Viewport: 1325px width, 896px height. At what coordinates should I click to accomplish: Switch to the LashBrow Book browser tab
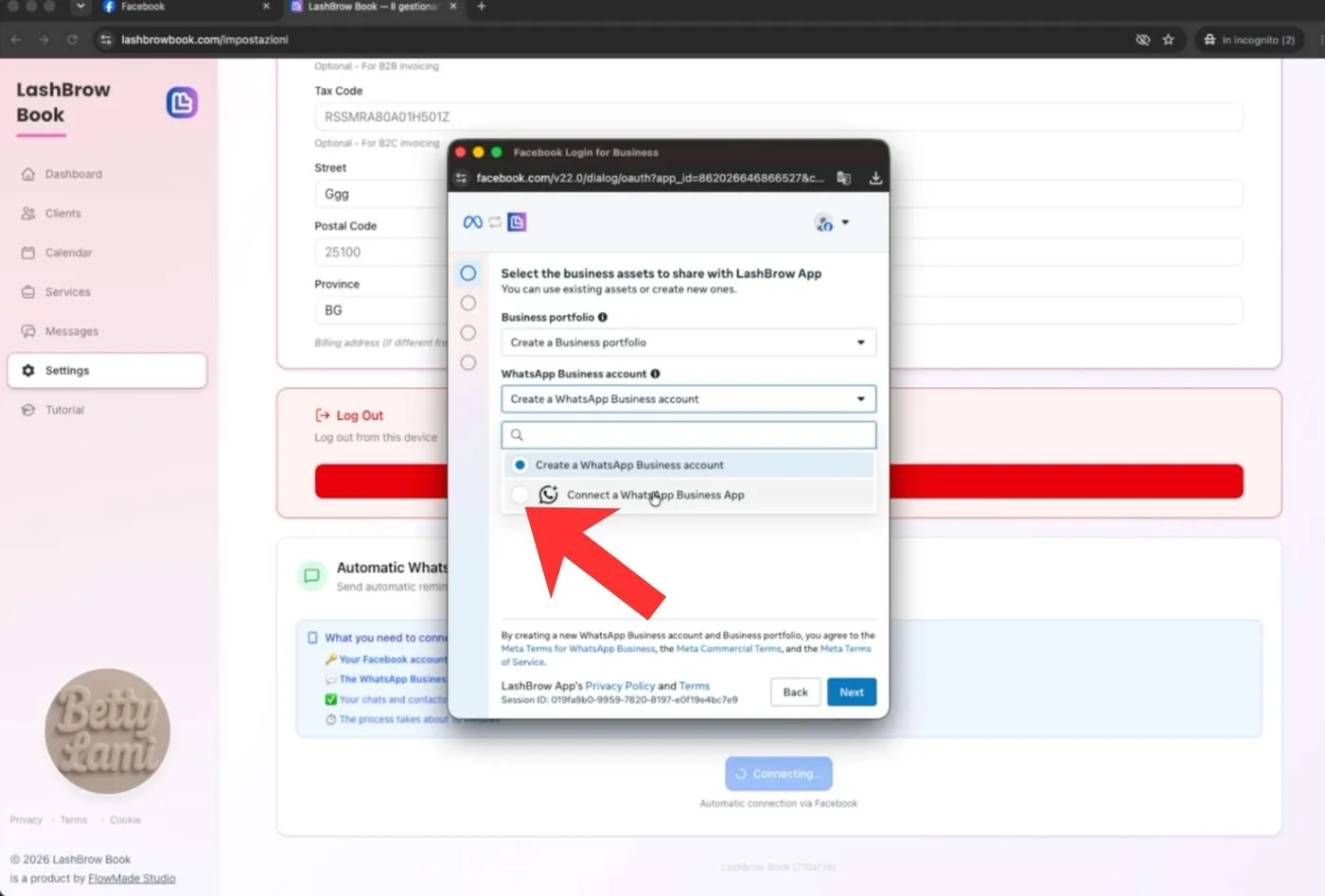point(372,7)
